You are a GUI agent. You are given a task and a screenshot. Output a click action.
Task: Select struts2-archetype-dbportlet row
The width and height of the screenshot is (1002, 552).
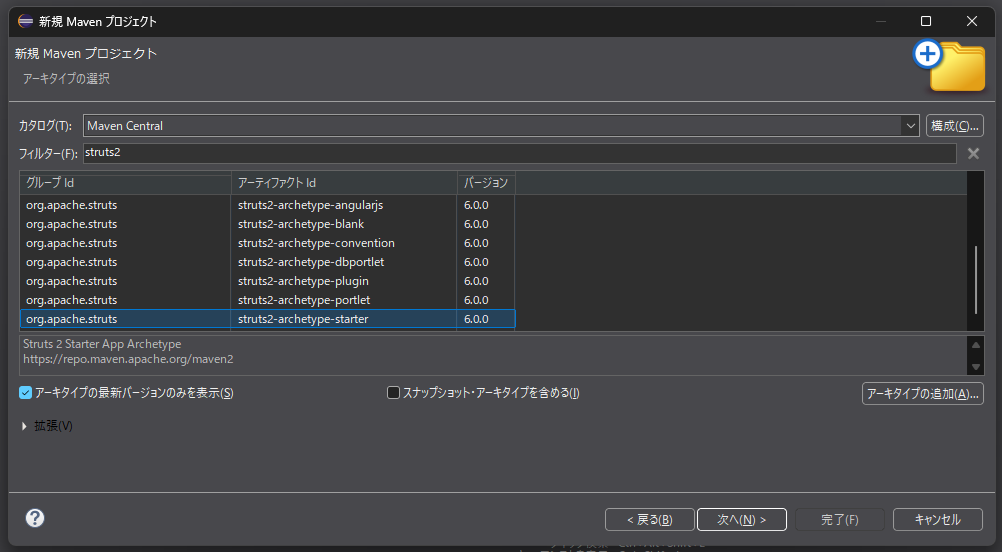[268, 262]
